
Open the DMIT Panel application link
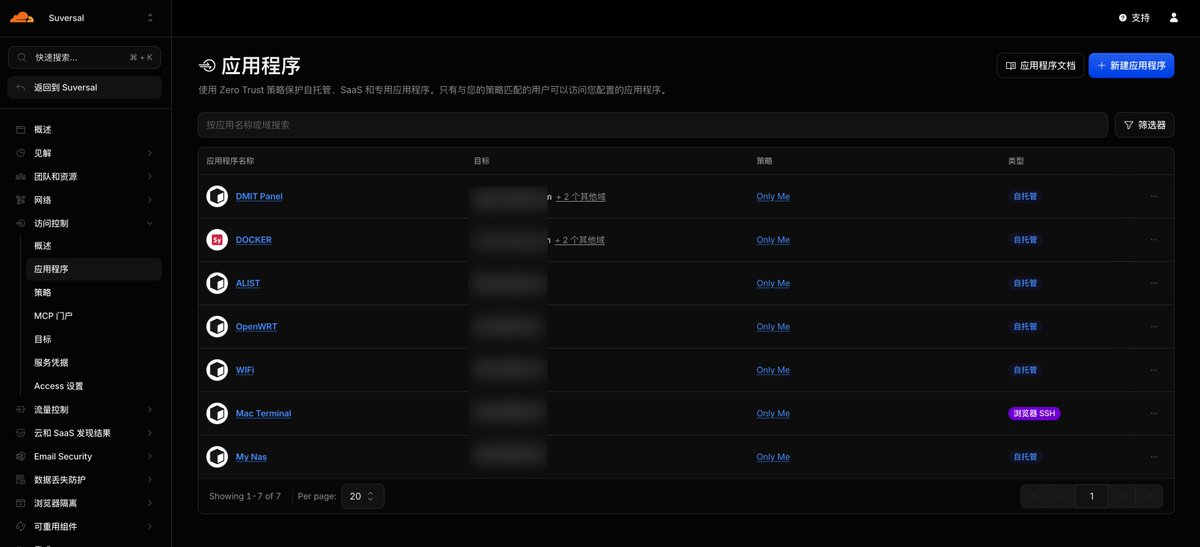pyautogui.click(x=259, y=197)
